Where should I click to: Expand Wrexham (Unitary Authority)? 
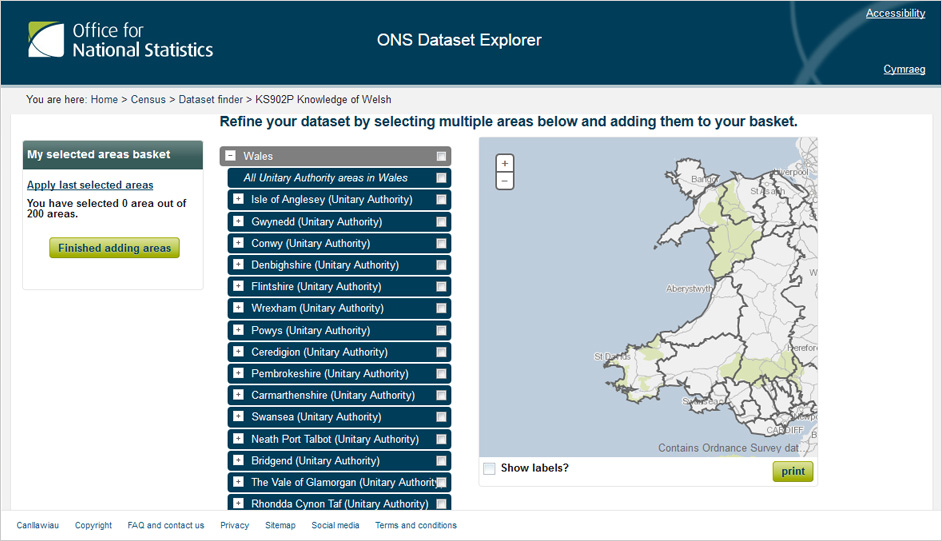coord(239,307)
